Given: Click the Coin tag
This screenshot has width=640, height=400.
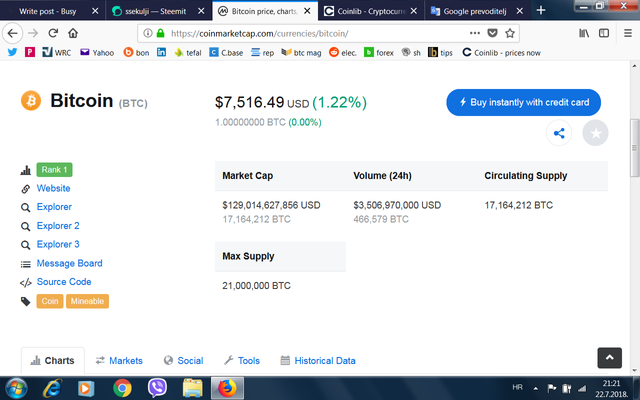Looking at the screenshot, I should (x=50, y=301).
